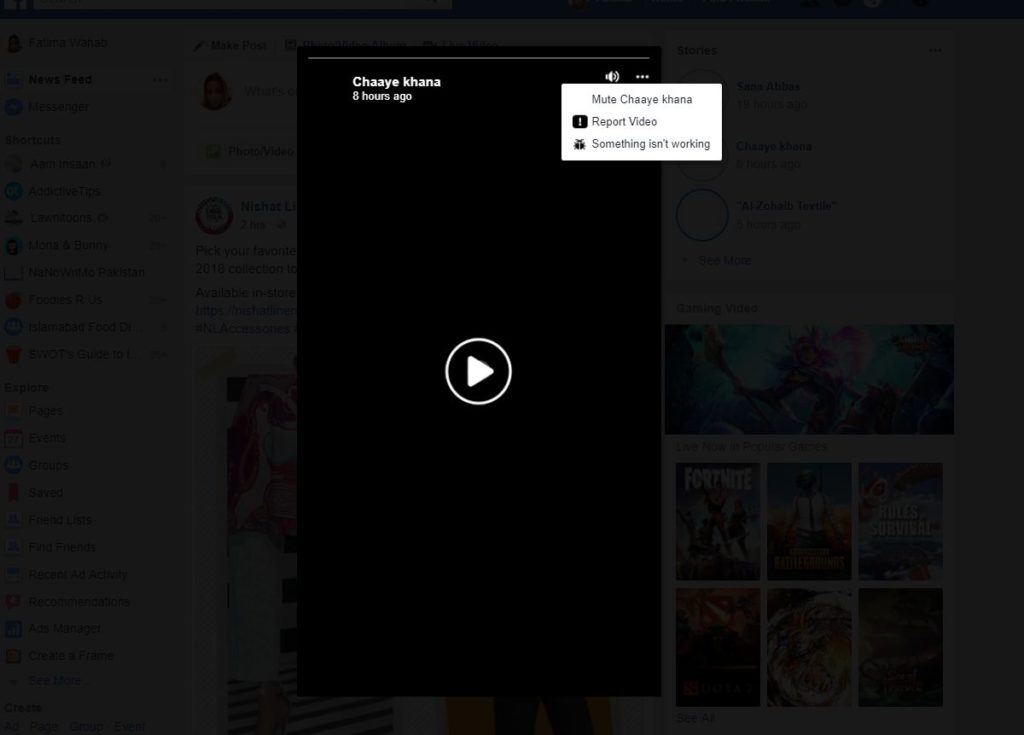Click the Foodies R Us shortcut icon
The width and height of the screenshot is (1024, 735).
click(x=14, y=299)
